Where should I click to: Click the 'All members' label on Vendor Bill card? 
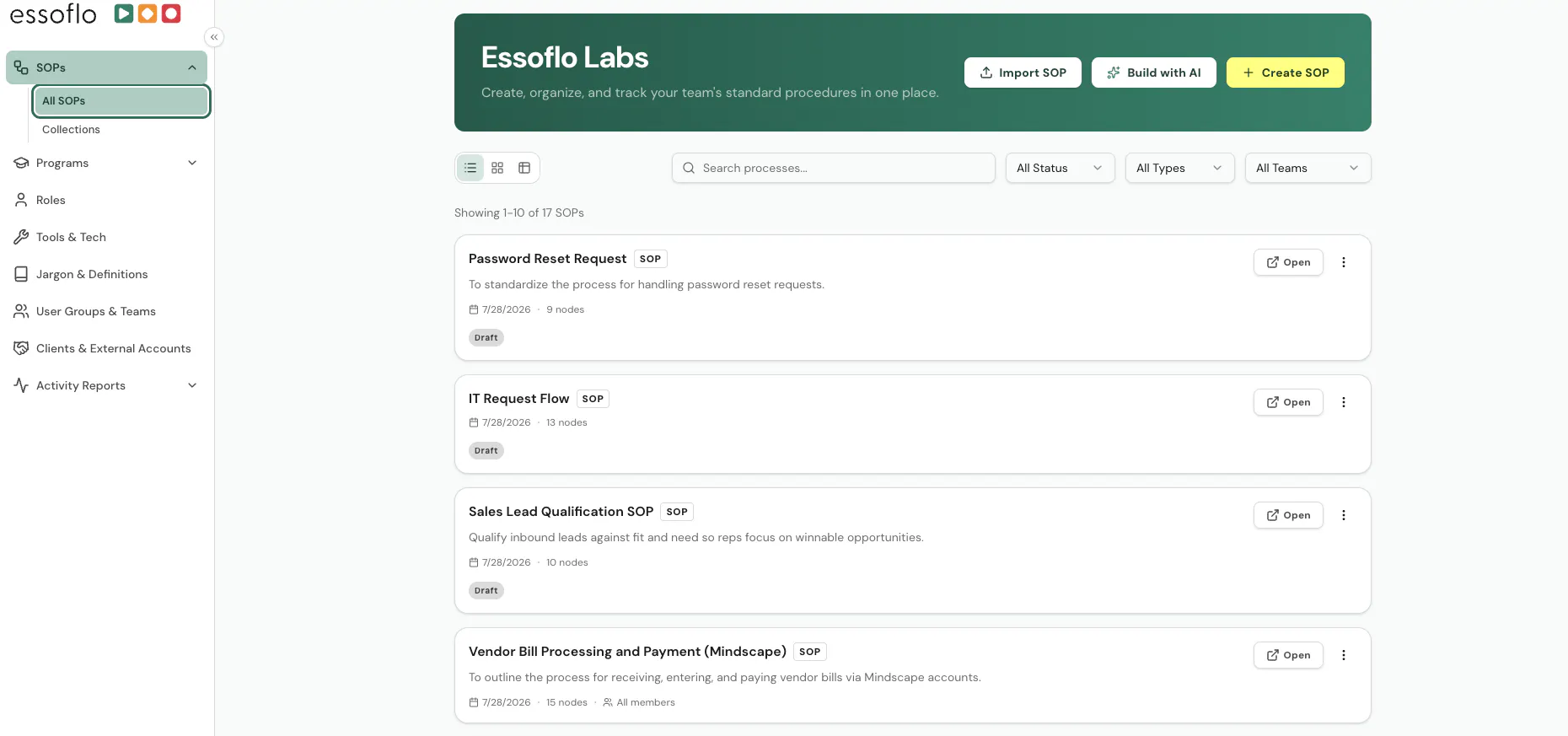646,702
